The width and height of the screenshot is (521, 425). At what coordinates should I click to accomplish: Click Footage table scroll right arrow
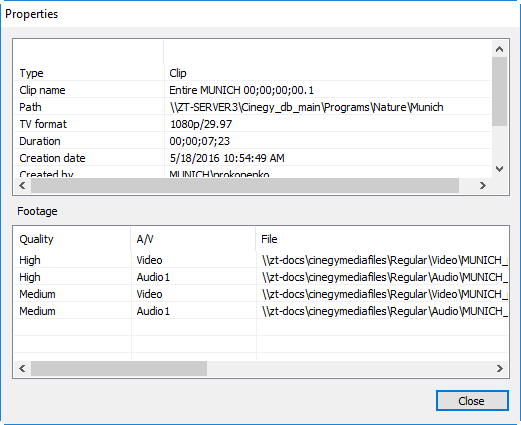tap(500, 368)
